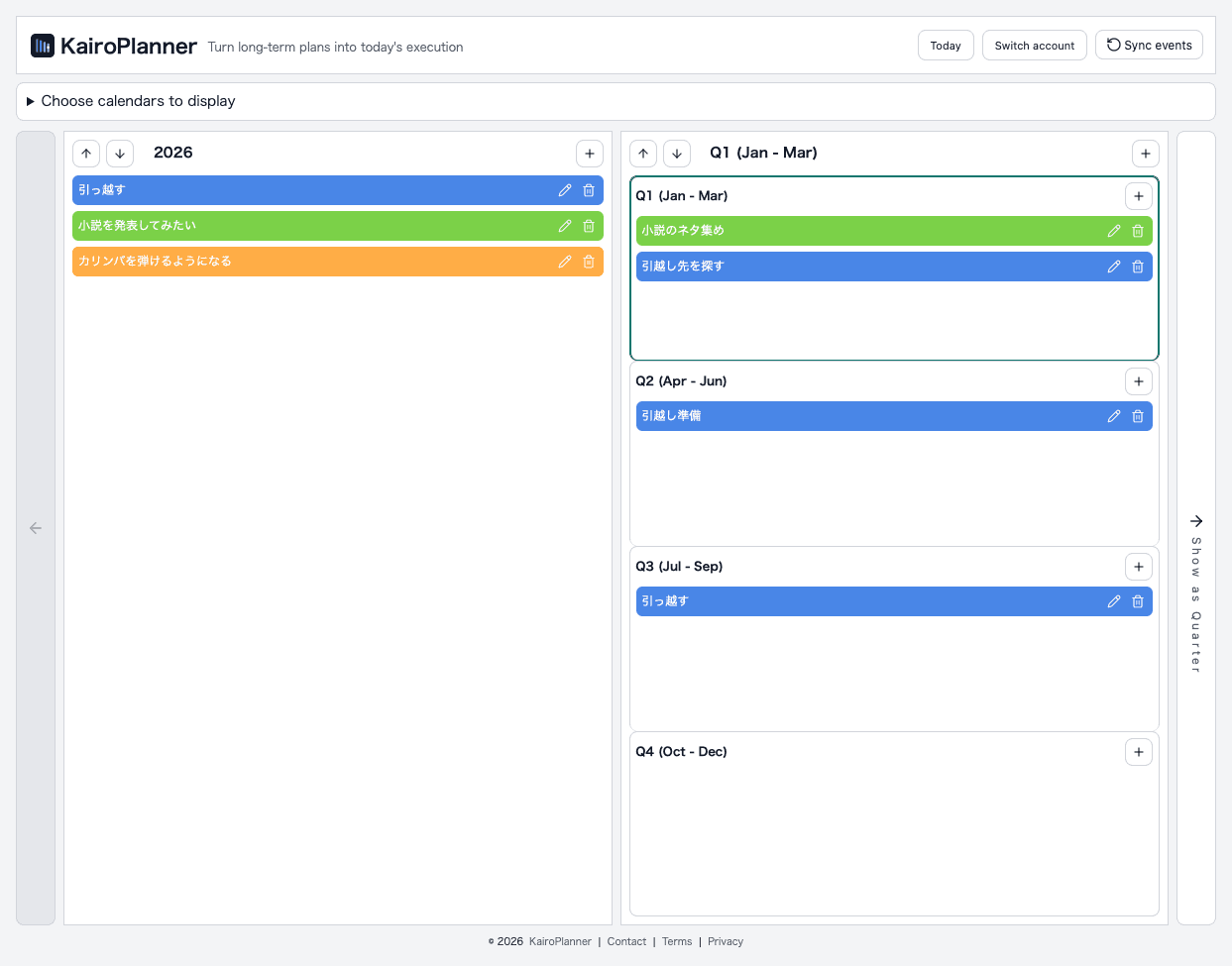Go to previous quarter with up arrow
Image resolution: width=1232 pixels, height=966 pixels.
point(643,154)
